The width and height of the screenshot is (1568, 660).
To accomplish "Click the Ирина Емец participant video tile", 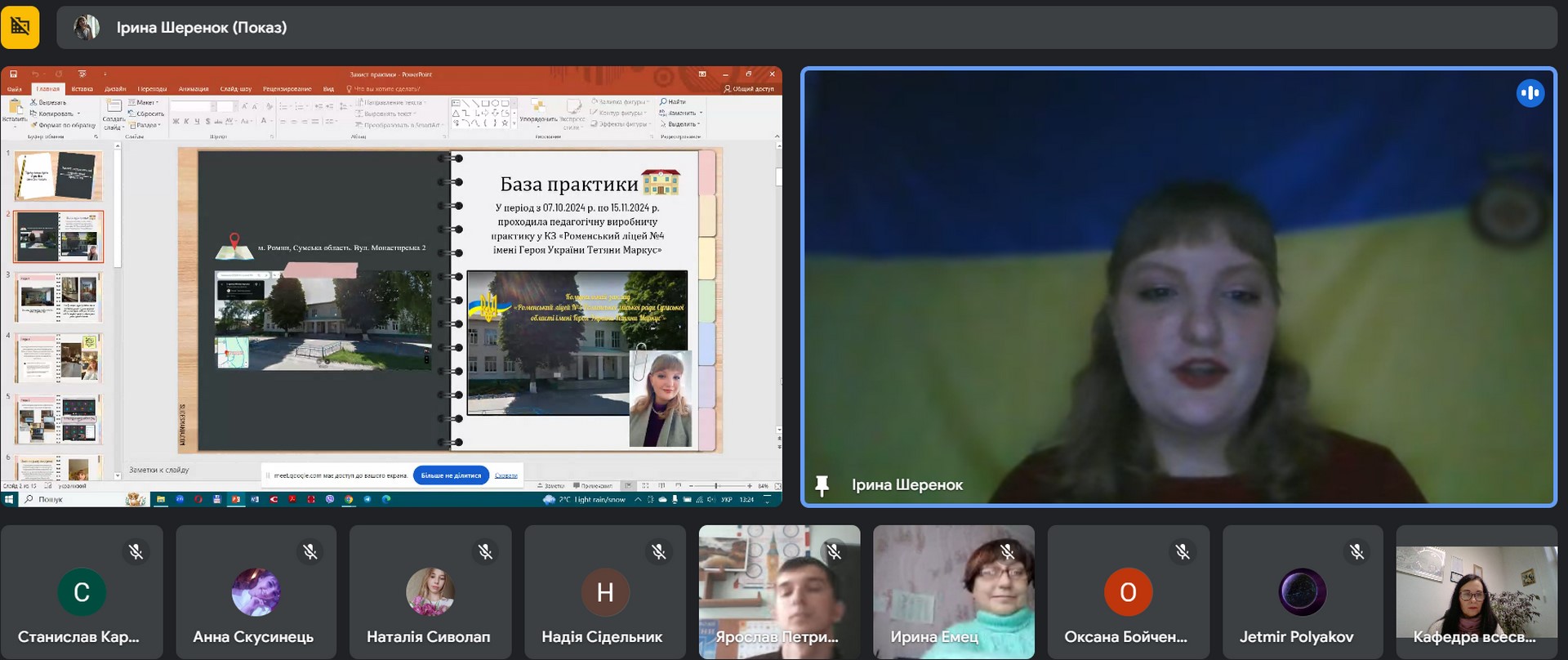I will [954, 591].
